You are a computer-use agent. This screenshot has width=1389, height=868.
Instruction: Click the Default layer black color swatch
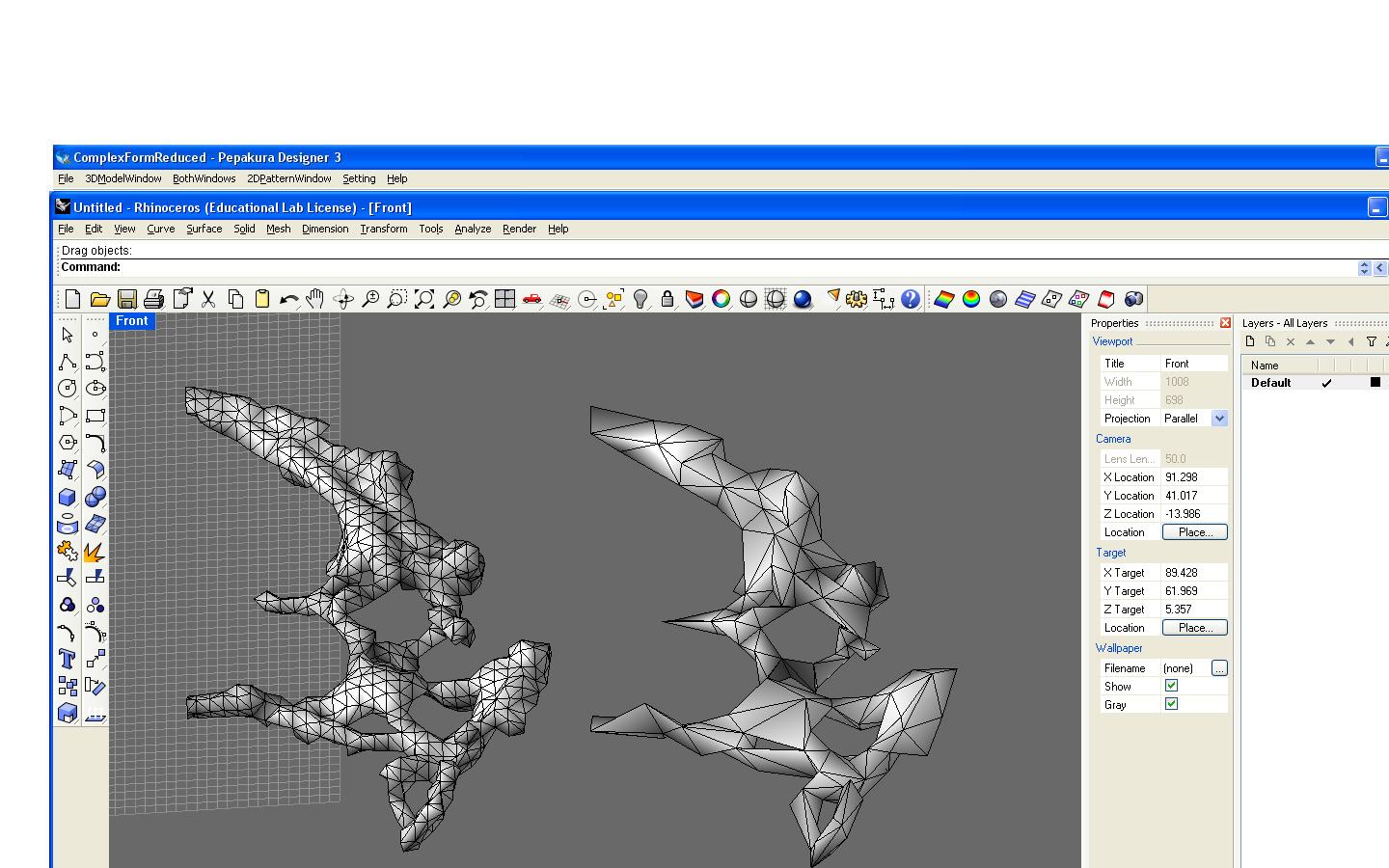tap(1375, 383)
